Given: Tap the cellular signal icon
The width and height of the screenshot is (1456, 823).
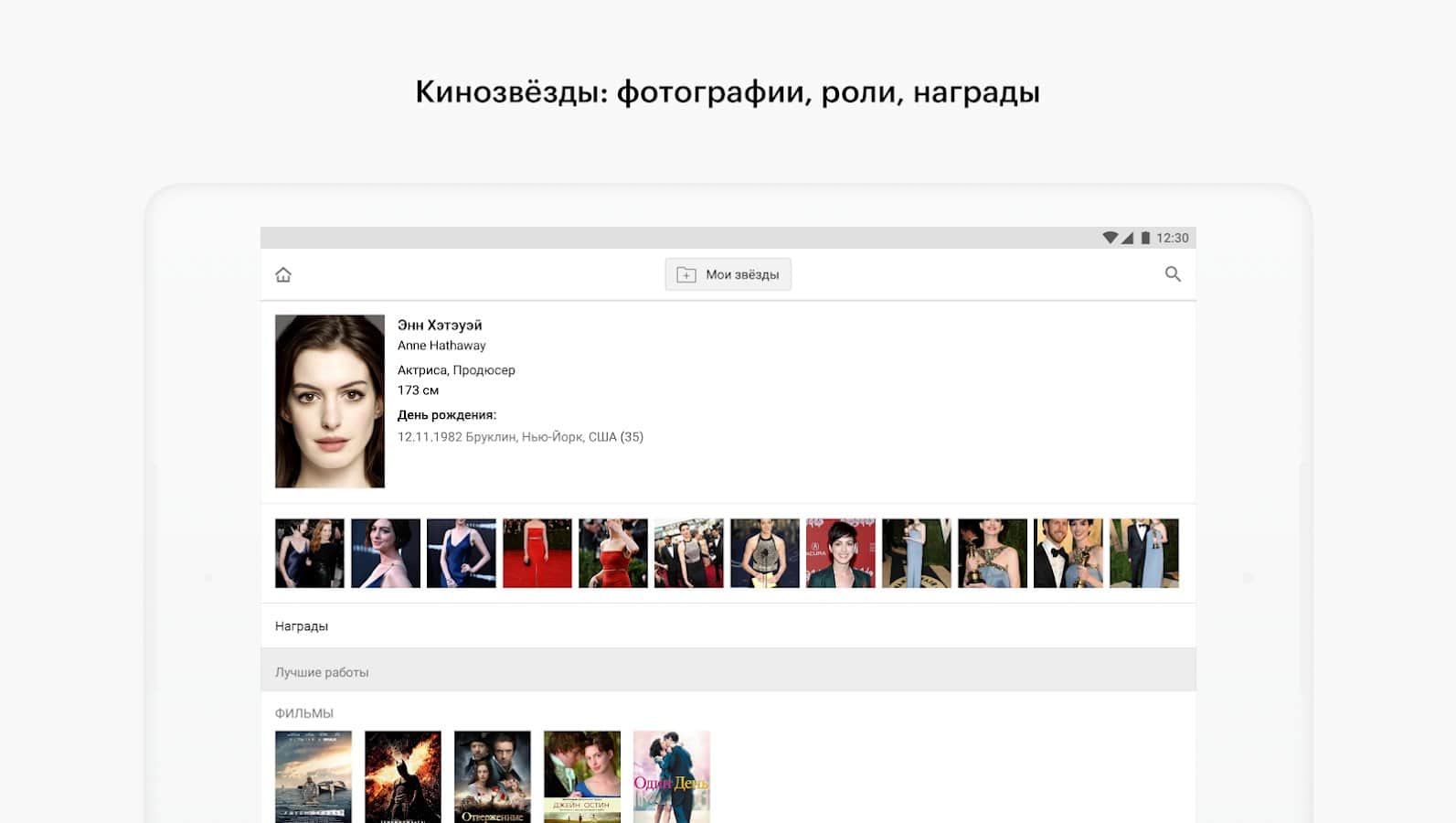Looking at the screenshot, I should (x=1128, y=238).
